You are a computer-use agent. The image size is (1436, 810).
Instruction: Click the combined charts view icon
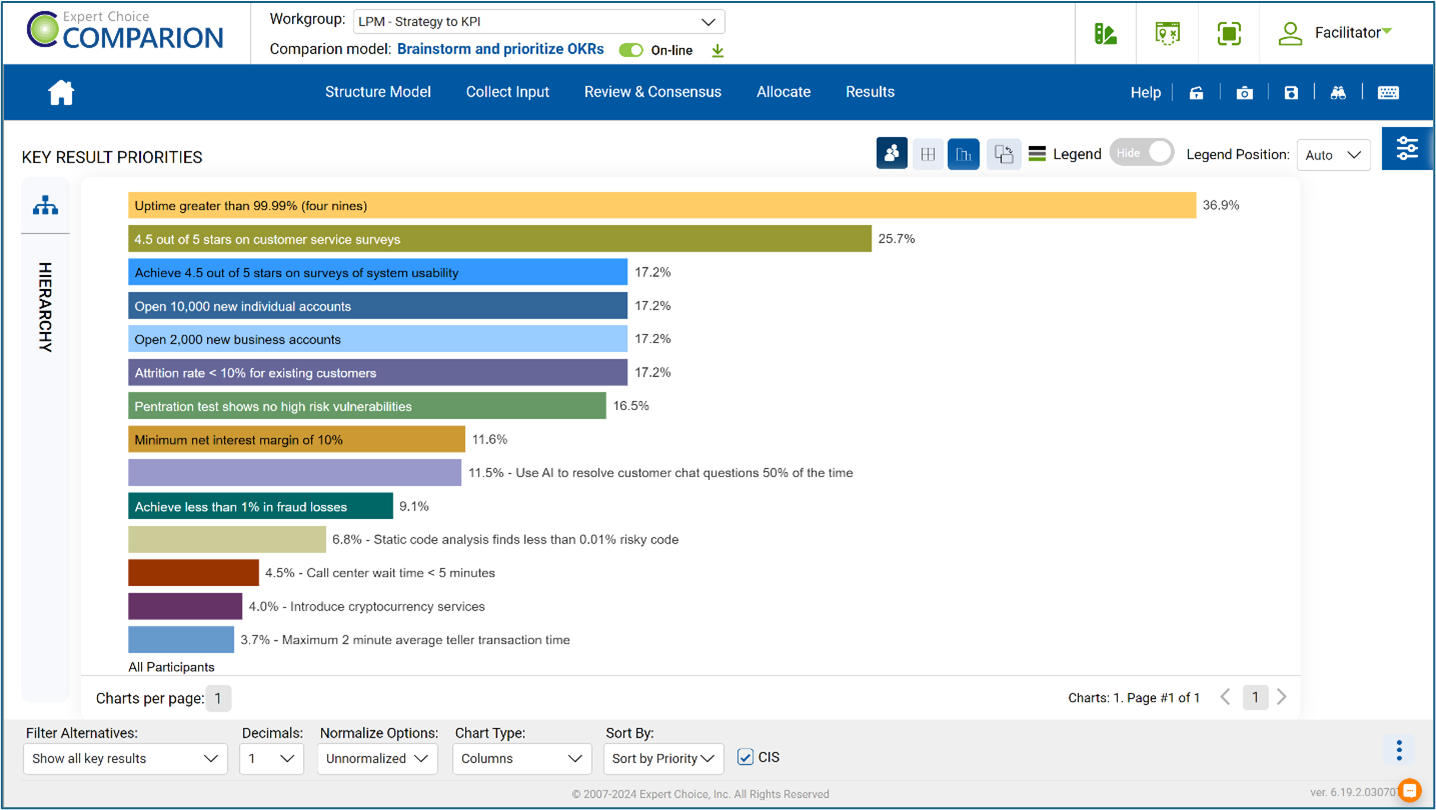point(1003,153)
